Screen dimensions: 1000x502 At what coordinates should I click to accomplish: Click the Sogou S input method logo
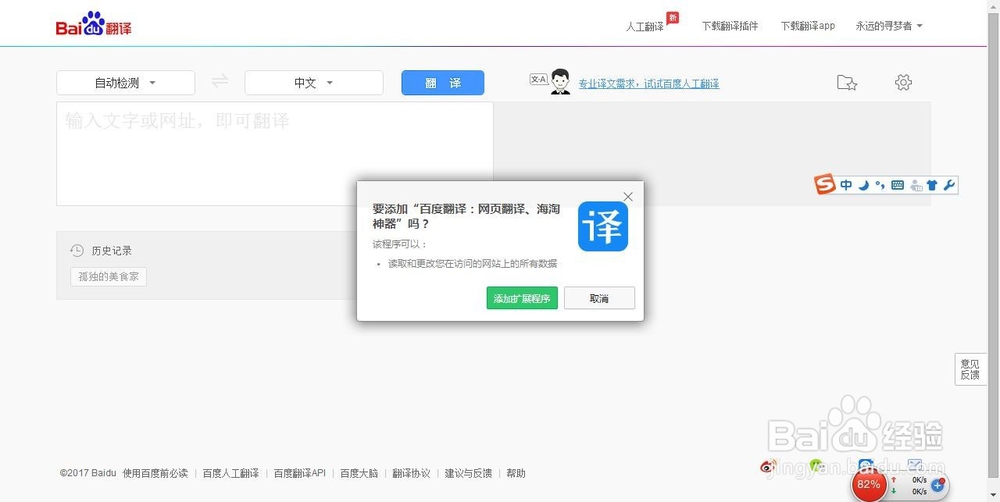[825, 185]
